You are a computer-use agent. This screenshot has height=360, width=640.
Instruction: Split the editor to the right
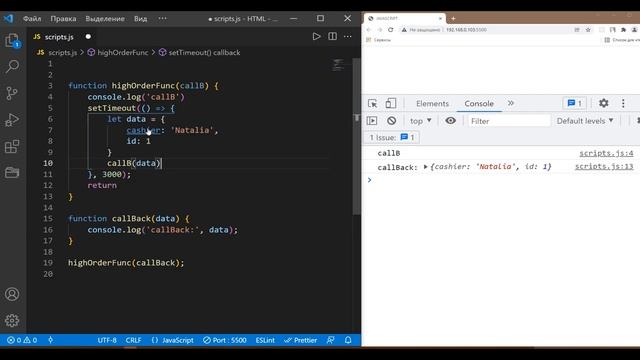(x=333, y=36)
